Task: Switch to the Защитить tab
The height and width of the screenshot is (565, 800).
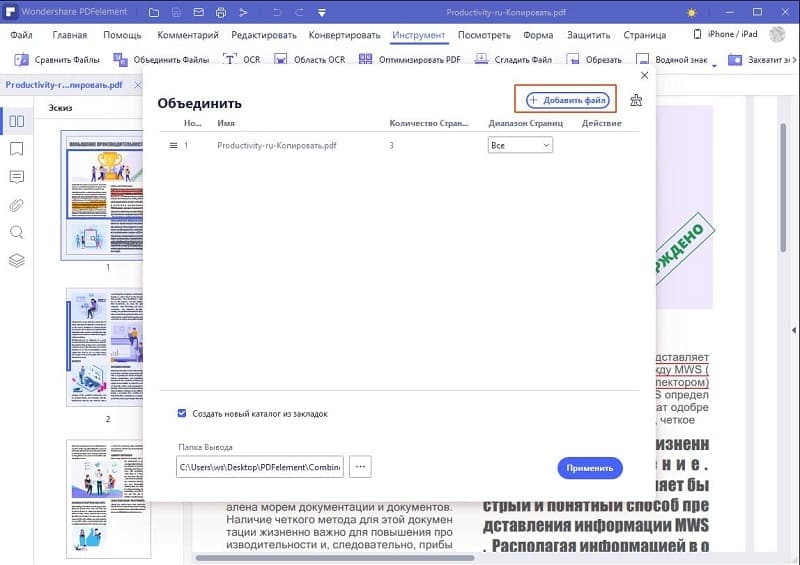Action: [589, 35]
